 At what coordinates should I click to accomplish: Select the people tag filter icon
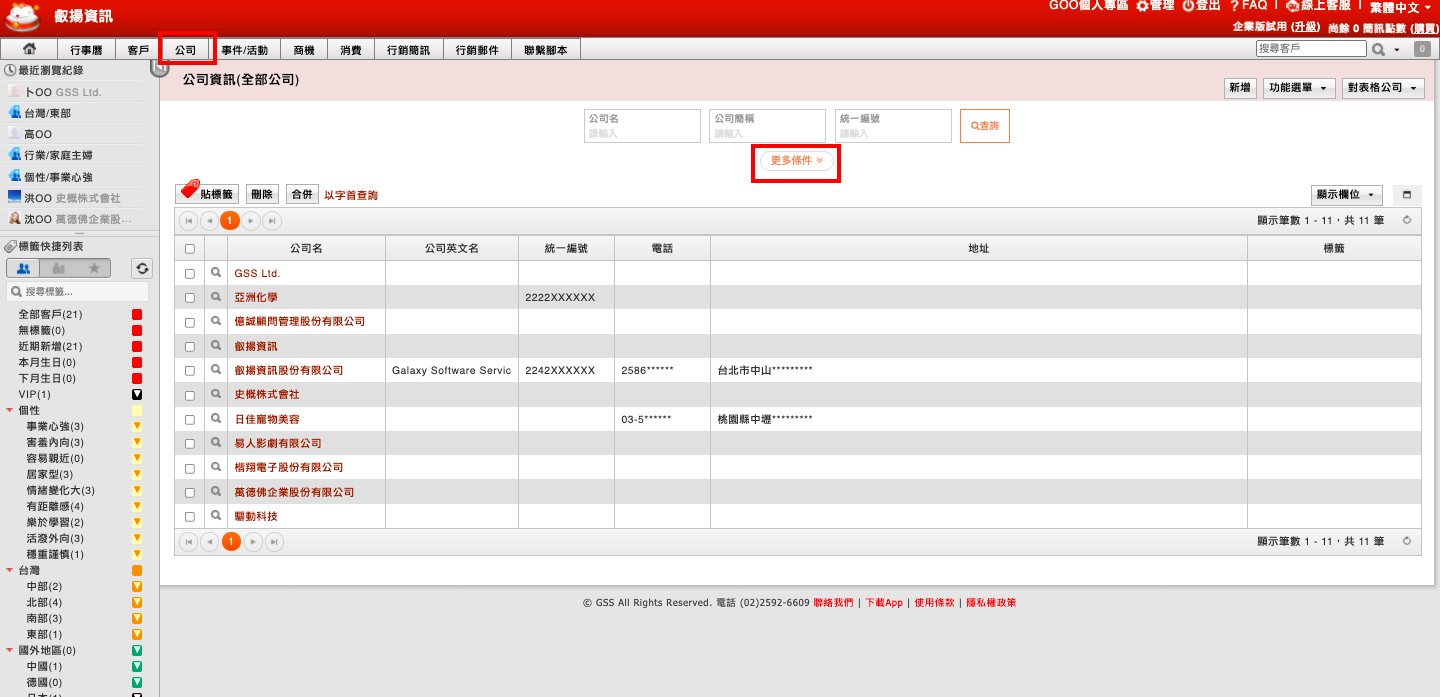(x=24, y=268)
